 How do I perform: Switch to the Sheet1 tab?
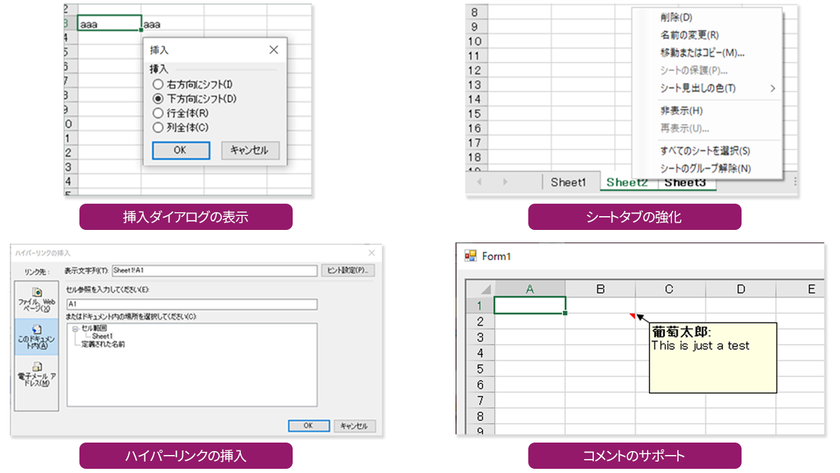[x=568, y=182]
